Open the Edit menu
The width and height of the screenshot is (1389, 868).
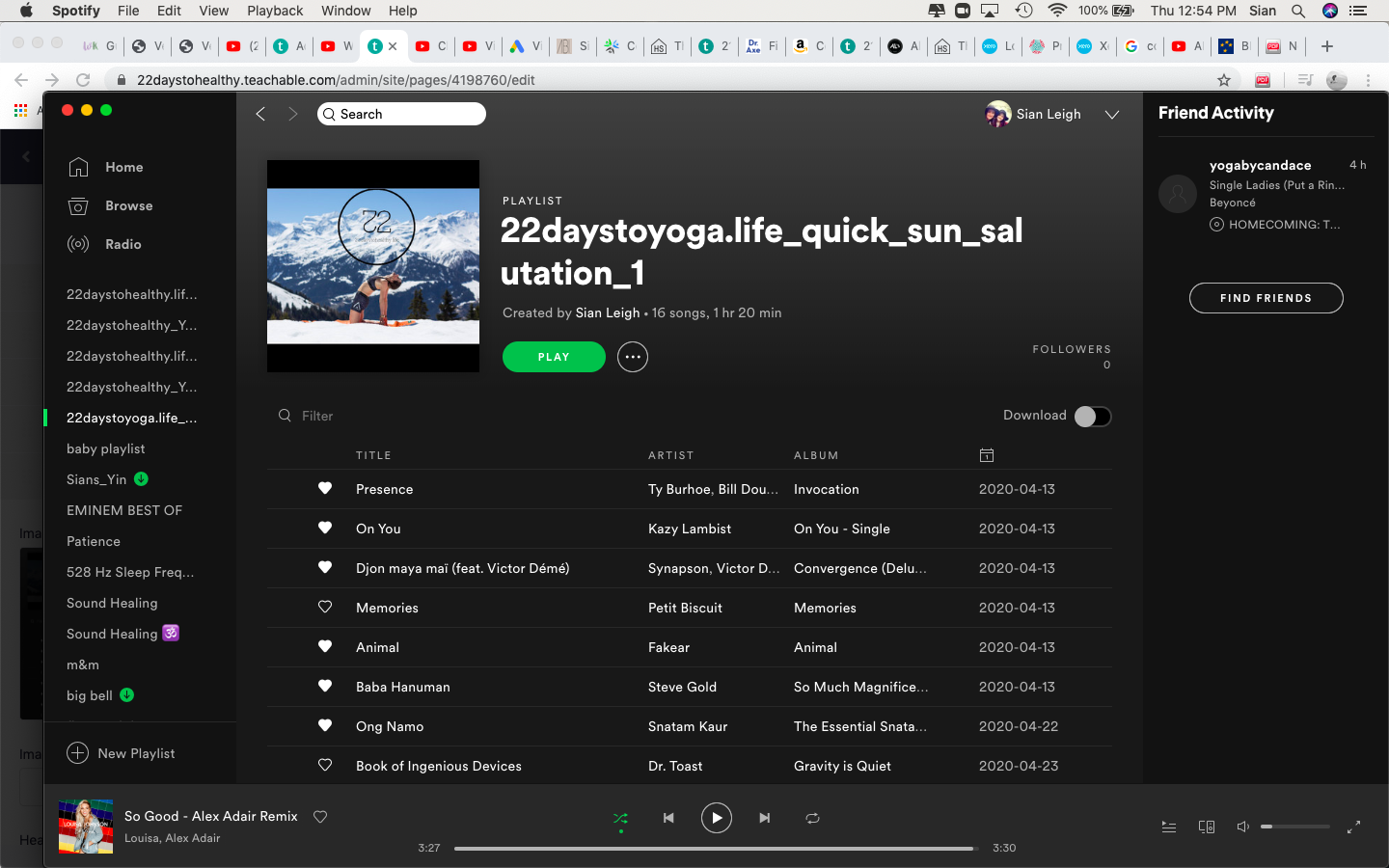point(169,11)
